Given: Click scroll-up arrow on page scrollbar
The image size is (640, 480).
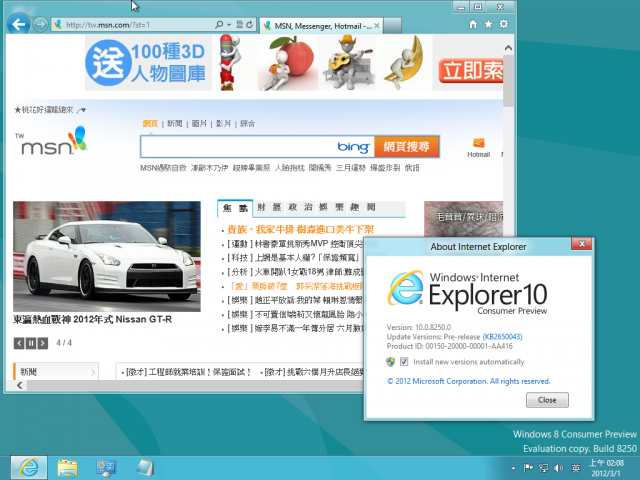Looking at the screenshot, I should pos(508,48).
